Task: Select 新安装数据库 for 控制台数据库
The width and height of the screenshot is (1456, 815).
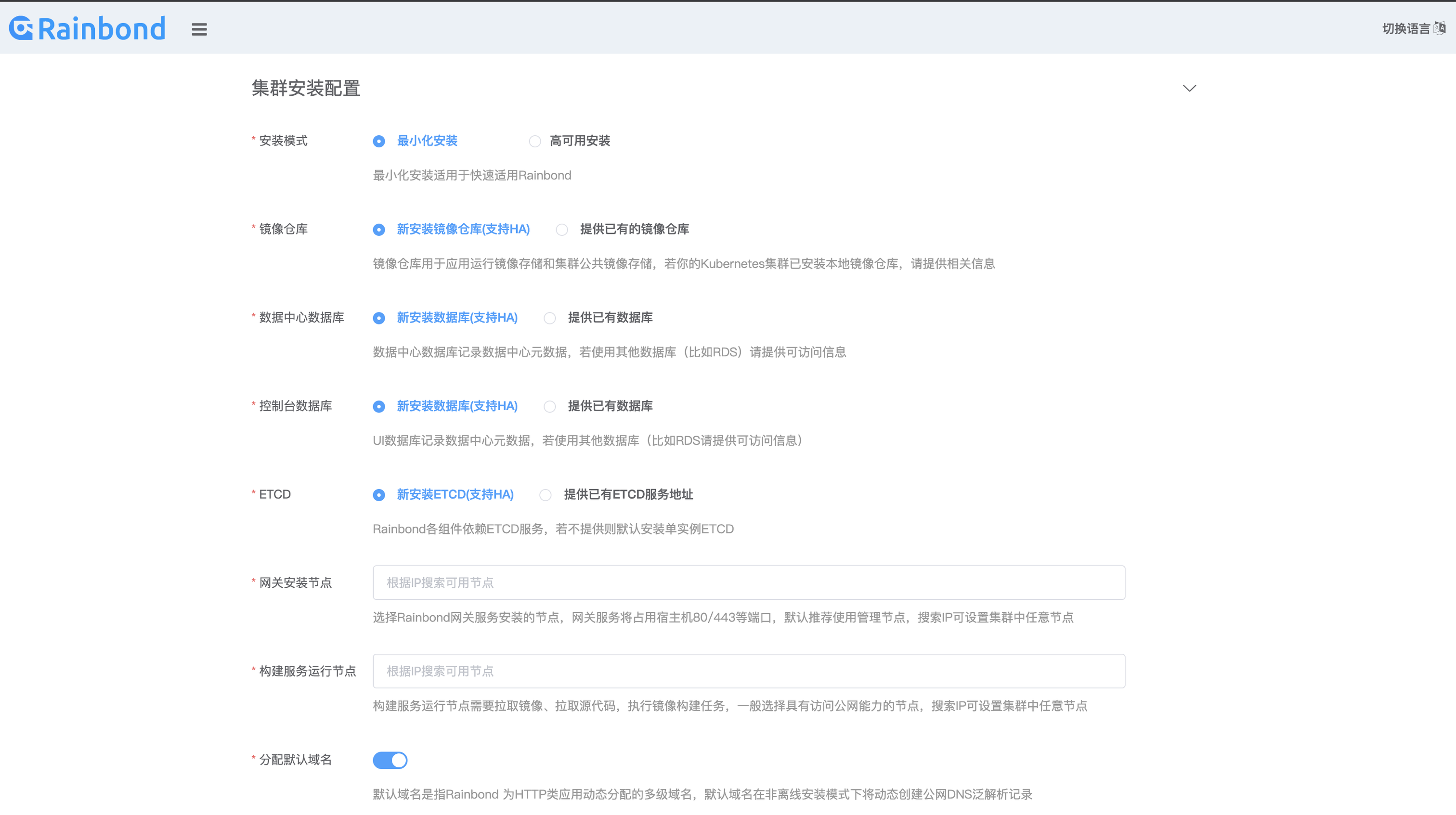Action: pyautogui.click(x=379, y=406)
